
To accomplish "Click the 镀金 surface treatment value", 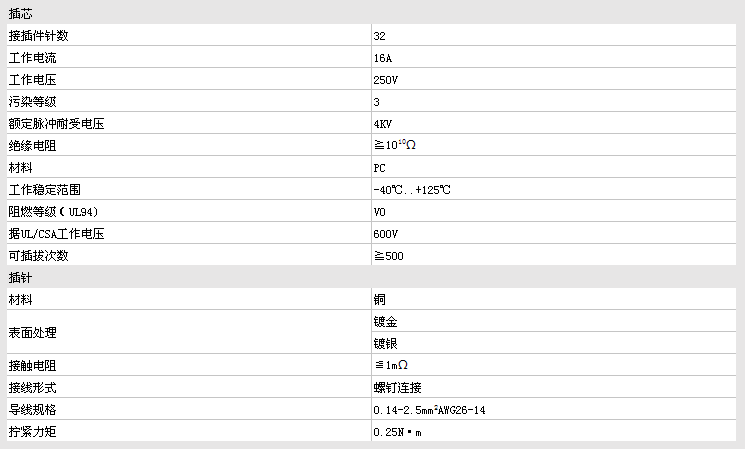I will [385, 321].
